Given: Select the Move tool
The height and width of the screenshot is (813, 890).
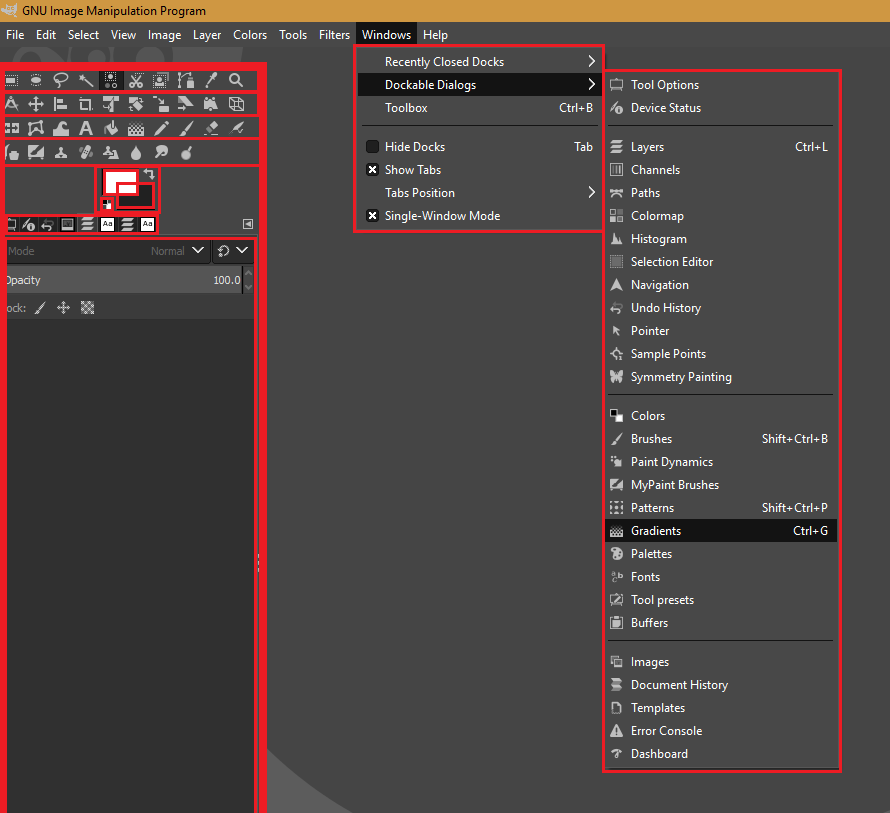Looking at the screenshot, I should click(x=35, y=103).
